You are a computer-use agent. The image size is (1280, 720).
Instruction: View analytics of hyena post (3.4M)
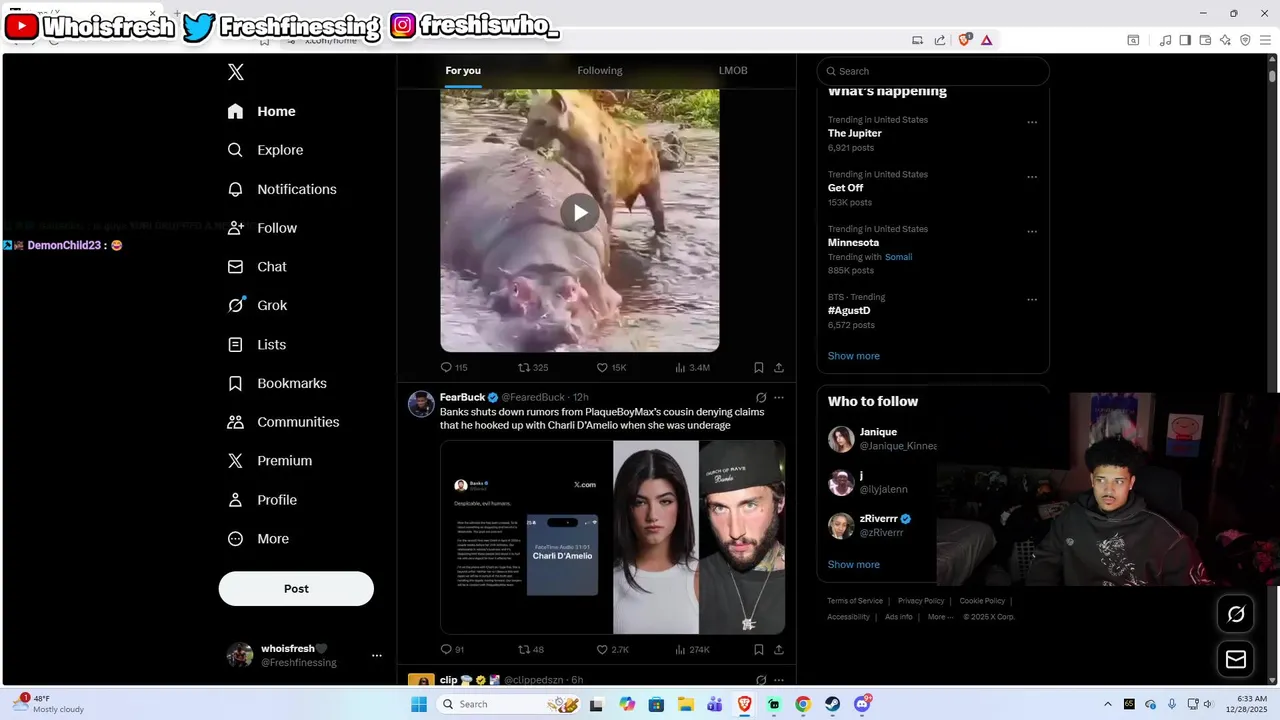(692, 367)
